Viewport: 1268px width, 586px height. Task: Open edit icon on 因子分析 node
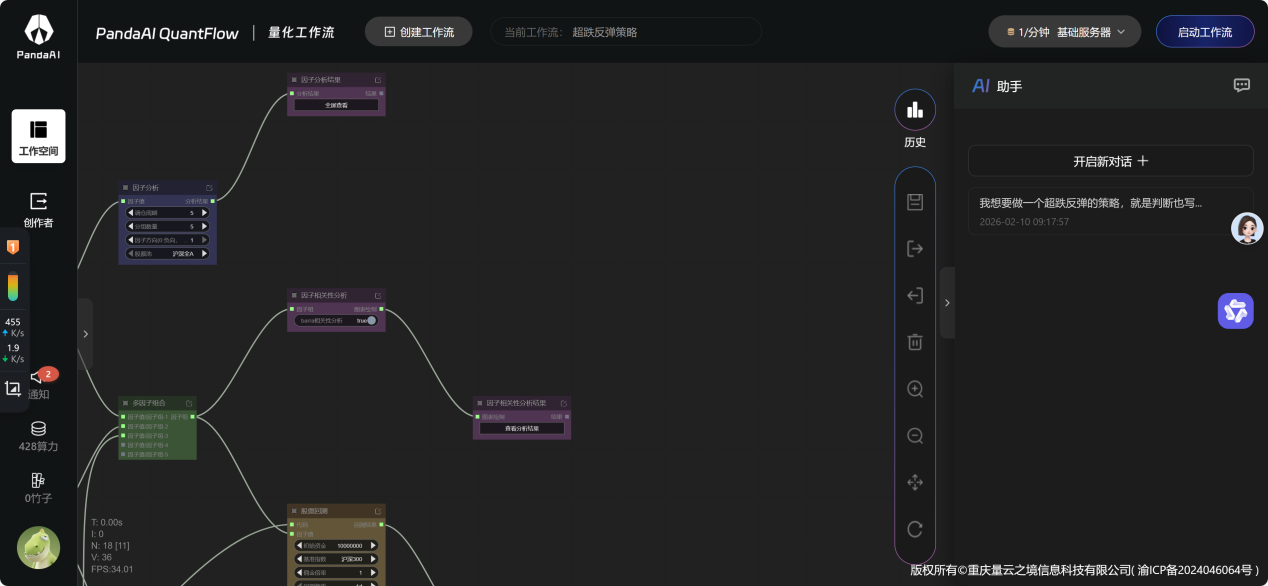click(x=210, y=188)
